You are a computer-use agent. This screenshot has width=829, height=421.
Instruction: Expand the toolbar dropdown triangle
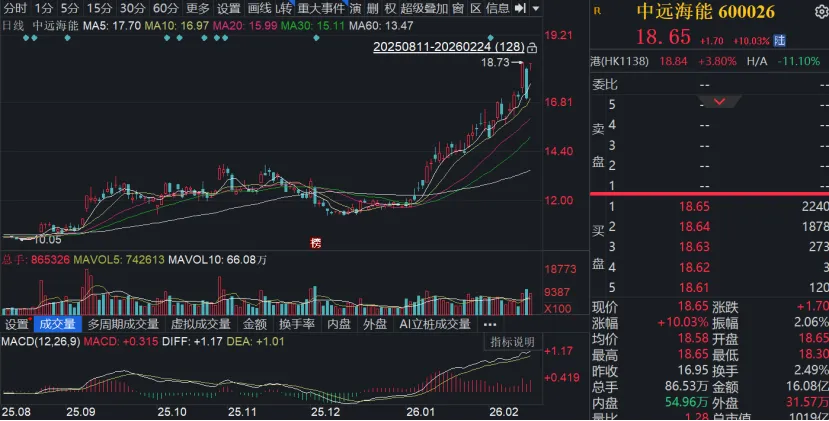pos(536,8)
